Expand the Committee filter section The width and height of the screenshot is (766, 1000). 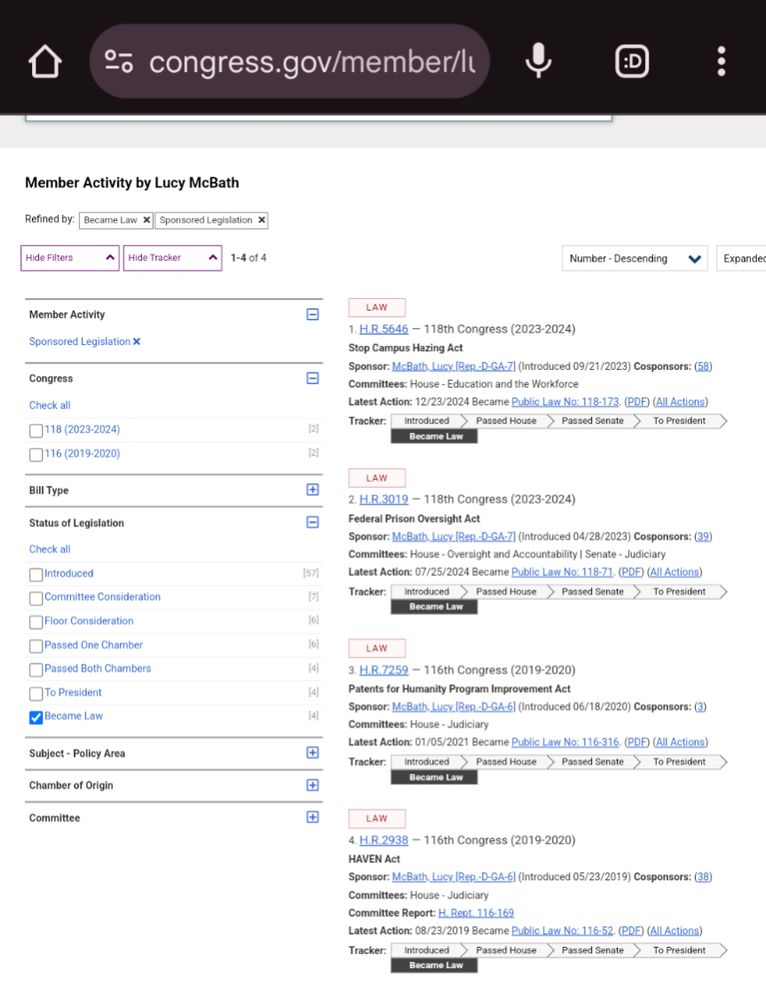313,817
